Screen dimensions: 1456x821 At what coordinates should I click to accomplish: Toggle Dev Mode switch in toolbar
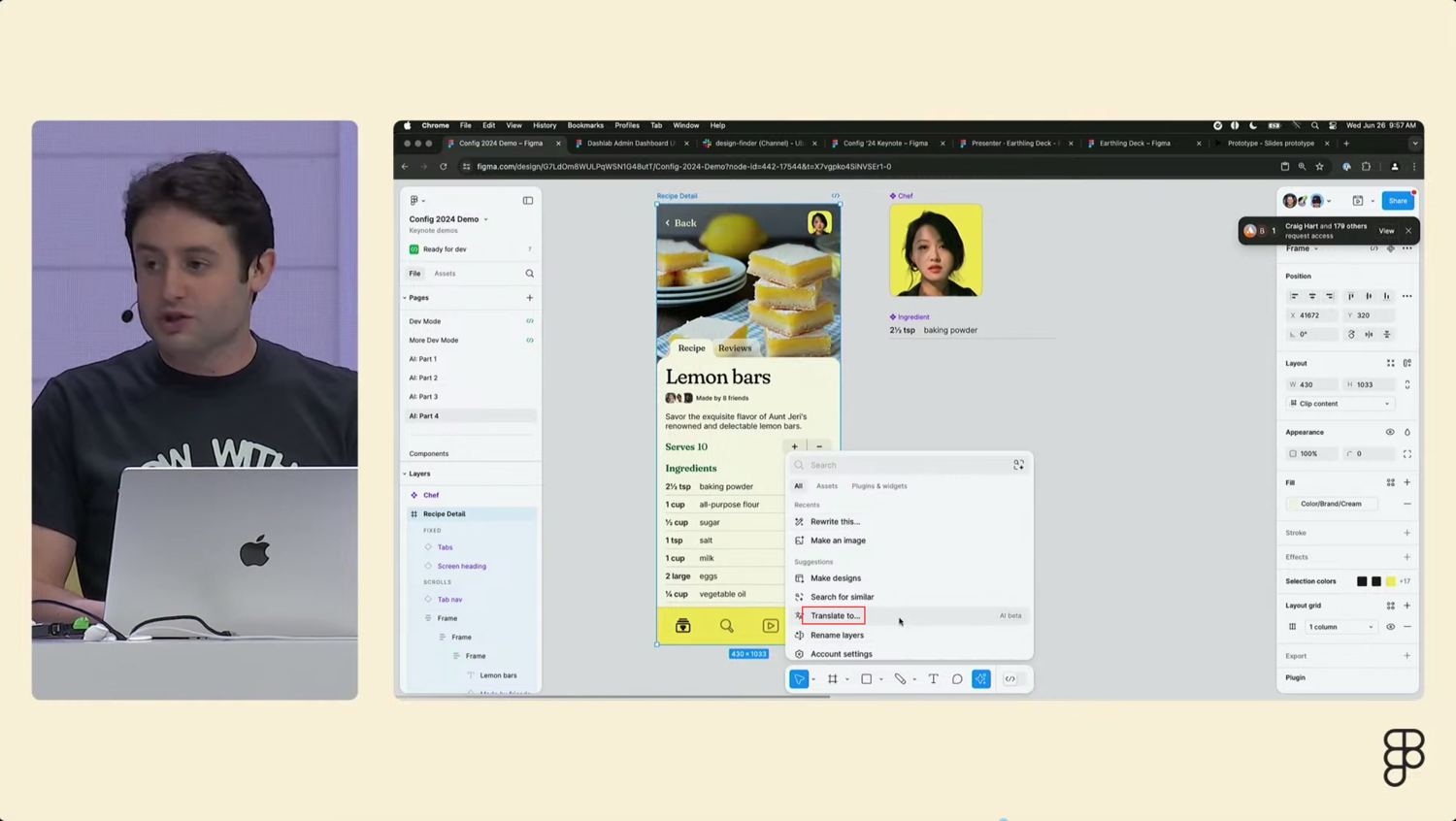click(x=1010, y=679)
